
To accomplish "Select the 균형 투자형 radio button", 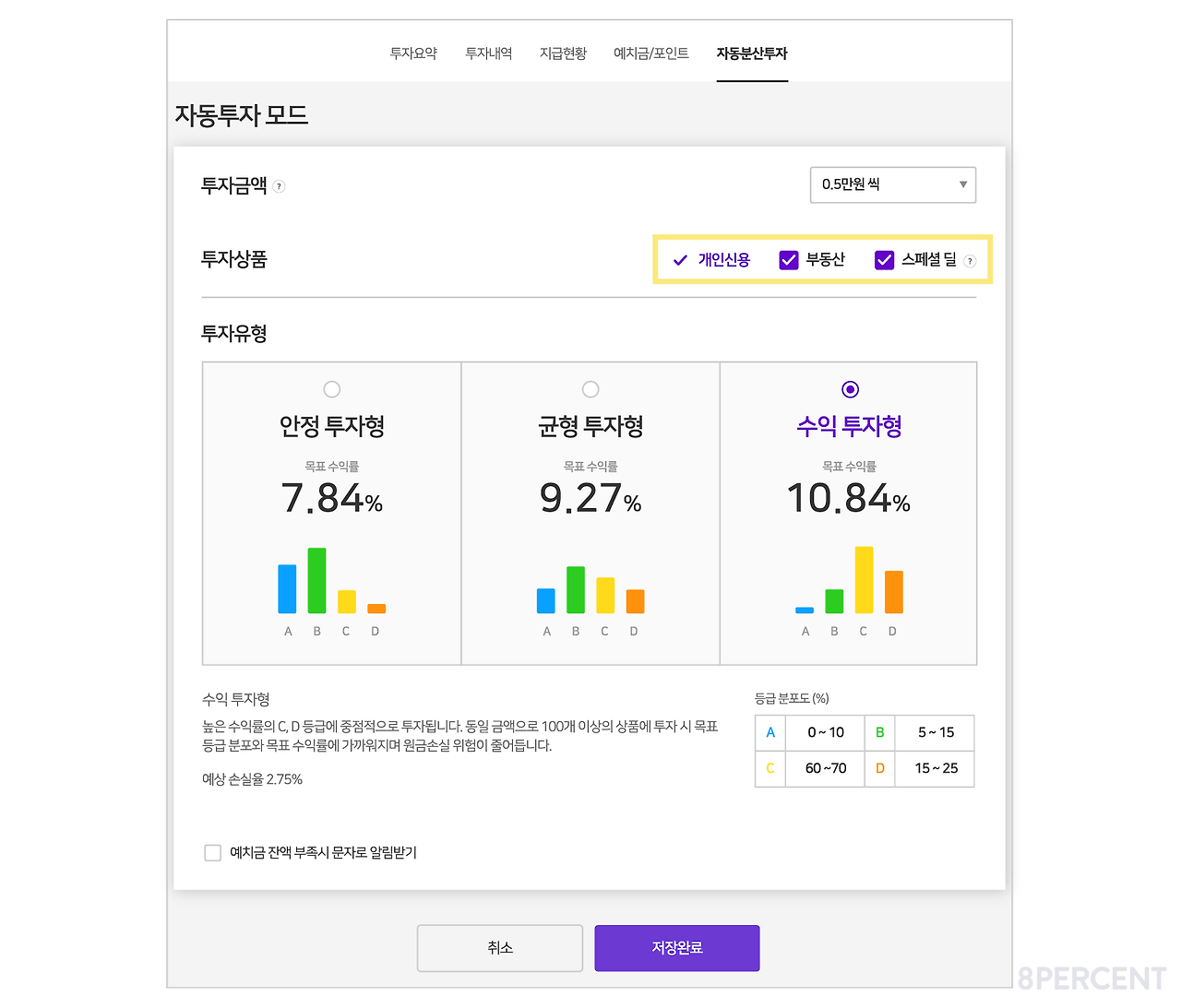I will (x=590, y=389).
